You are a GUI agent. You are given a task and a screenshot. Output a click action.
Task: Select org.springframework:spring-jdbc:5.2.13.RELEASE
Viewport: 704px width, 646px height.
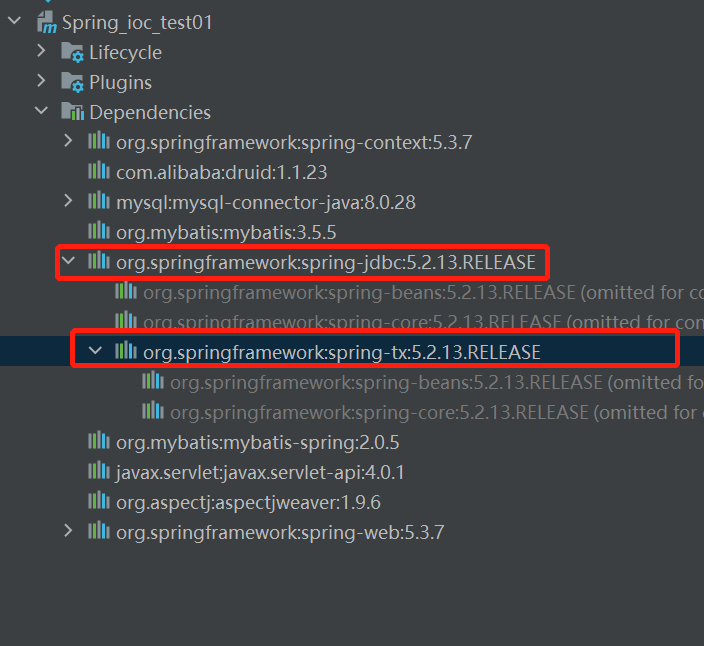pyautogui.click(x=326, y=262)
